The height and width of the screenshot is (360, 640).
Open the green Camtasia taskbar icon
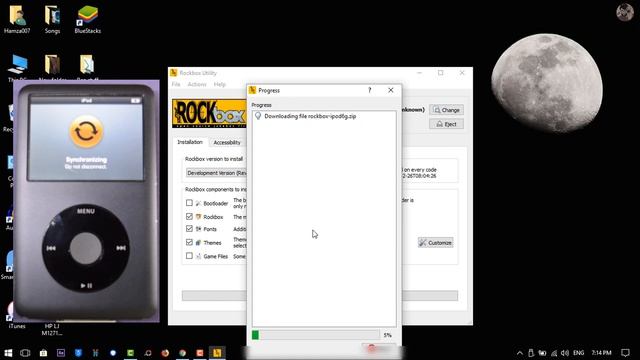[x=131, y=353]
